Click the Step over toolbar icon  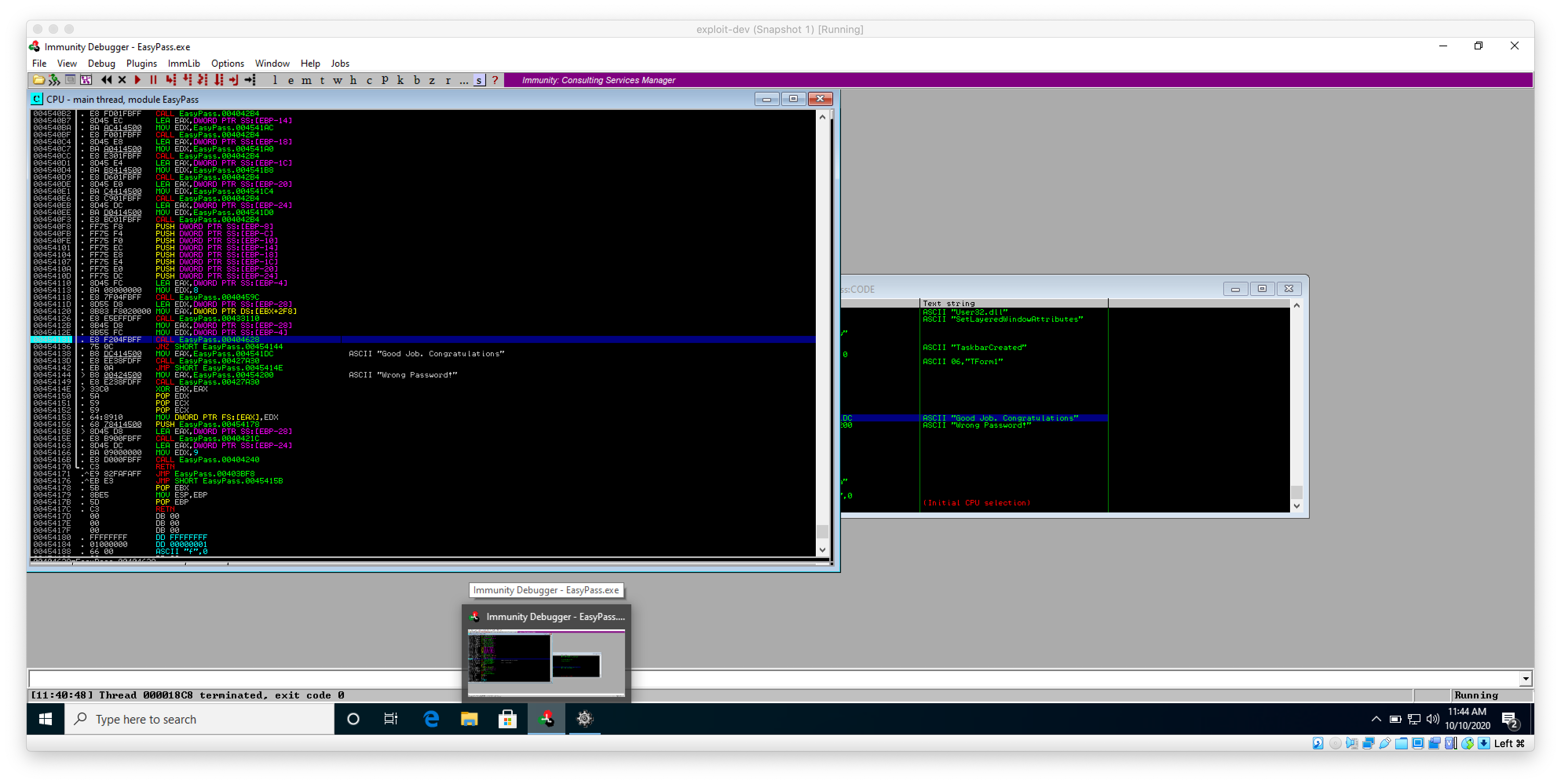(186, 80)
